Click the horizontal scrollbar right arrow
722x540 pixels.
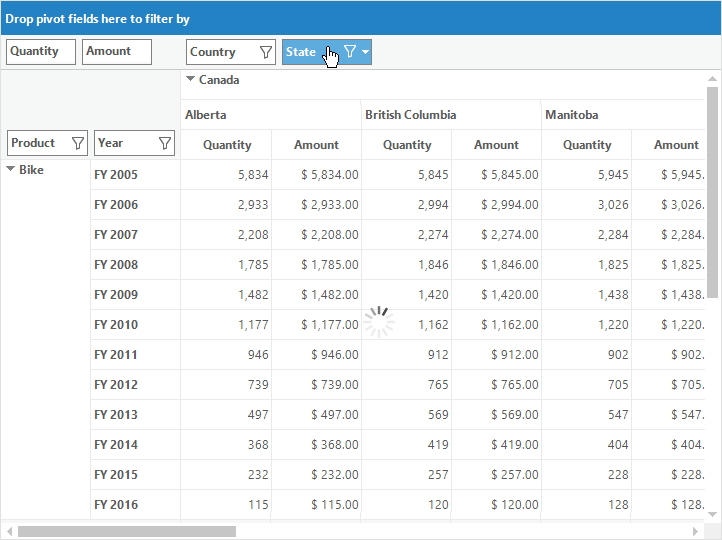pyautogui.click(x=696, y=532)
